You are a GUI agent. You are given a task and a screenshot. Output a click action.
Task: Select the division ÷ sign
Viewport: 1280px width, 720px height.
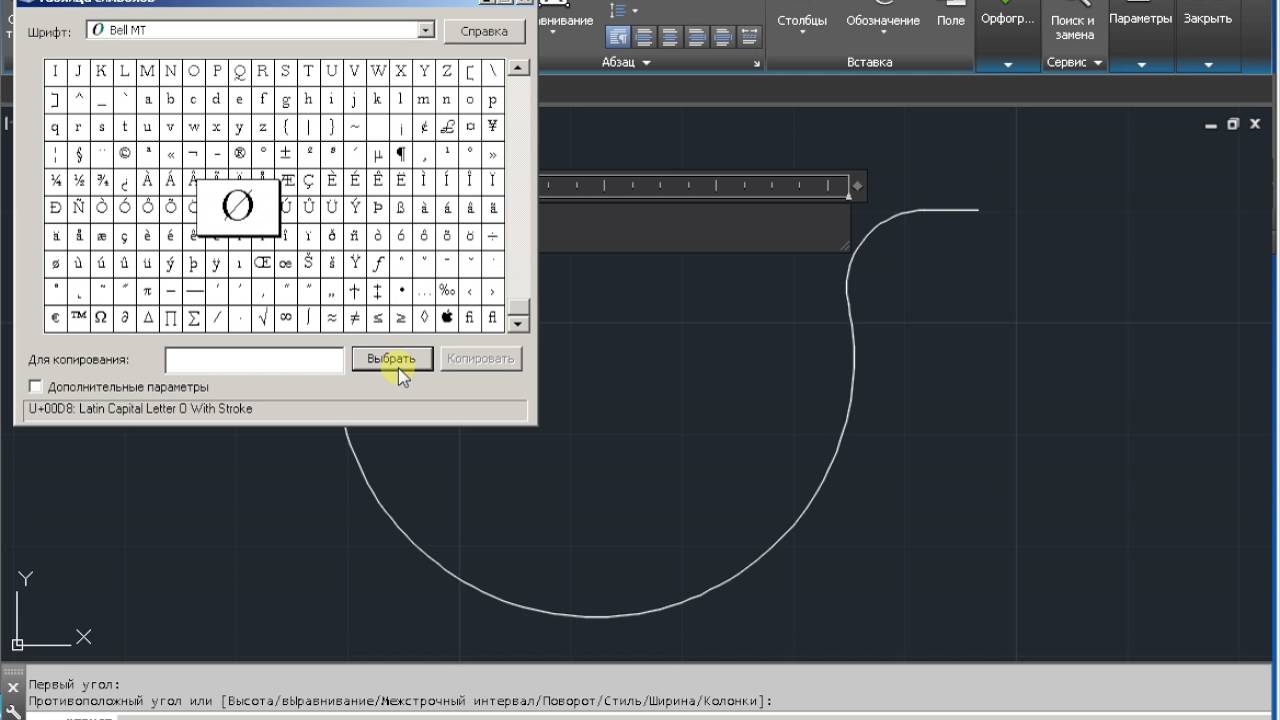(x=493, y=236)
